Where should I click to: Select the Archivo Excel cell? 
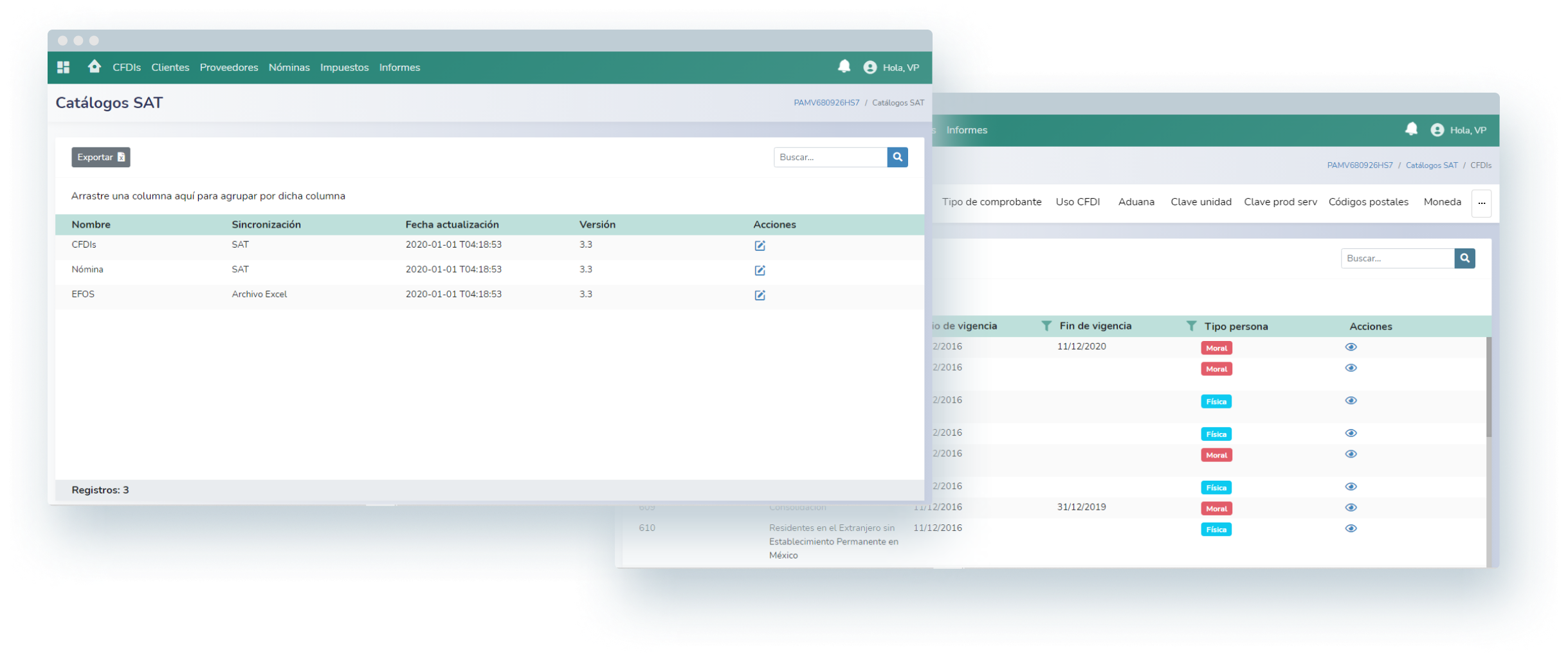click(x=259, y=294)
